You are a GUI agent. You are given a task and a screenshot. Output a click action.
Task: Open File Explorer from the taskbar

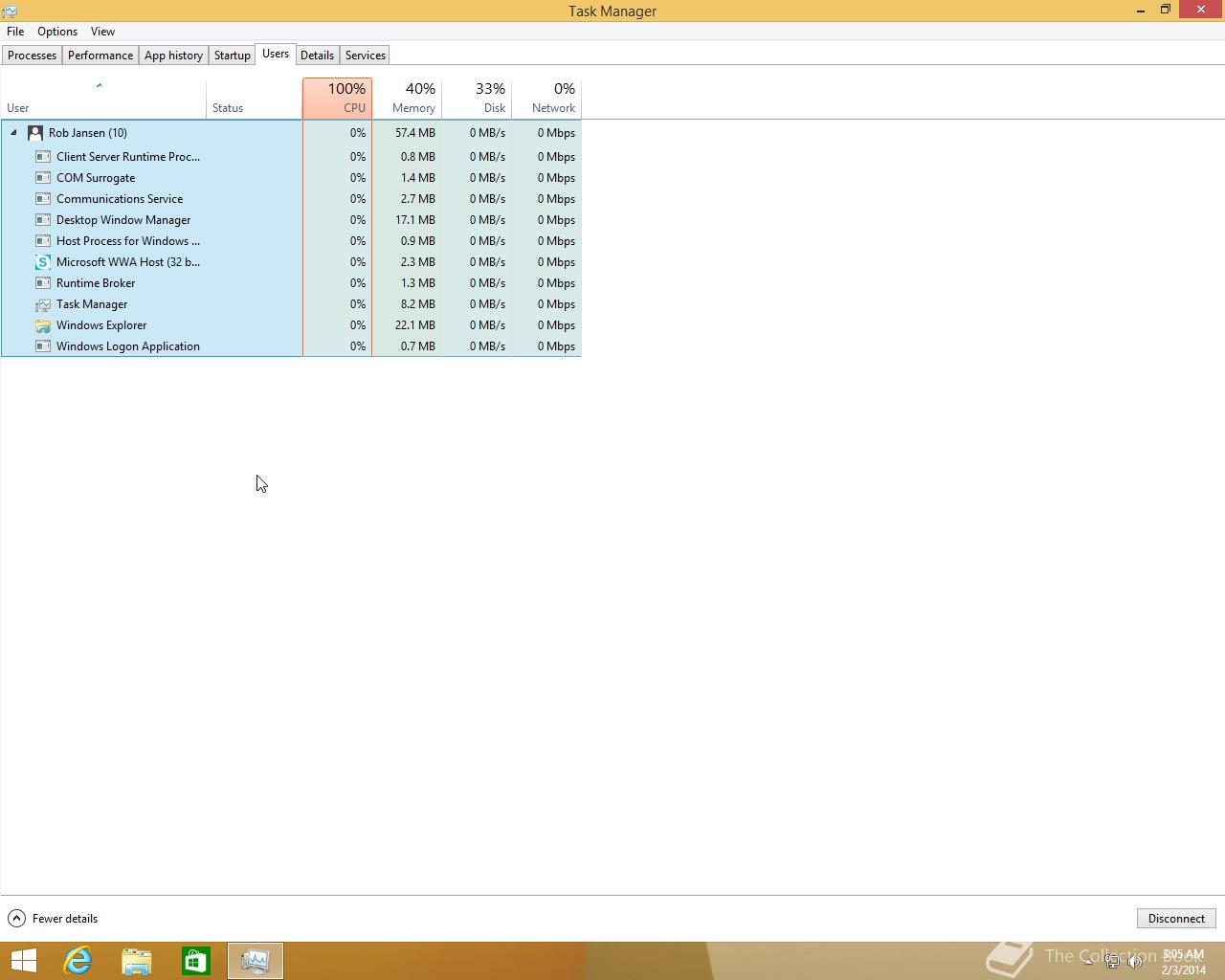pyautogui.click(x=137, y=961)
